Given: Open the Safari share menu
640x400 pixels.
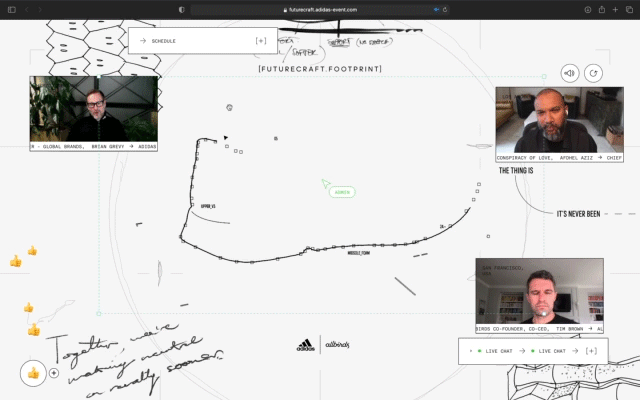Looking at the screenshot, I should coord(602,9).
